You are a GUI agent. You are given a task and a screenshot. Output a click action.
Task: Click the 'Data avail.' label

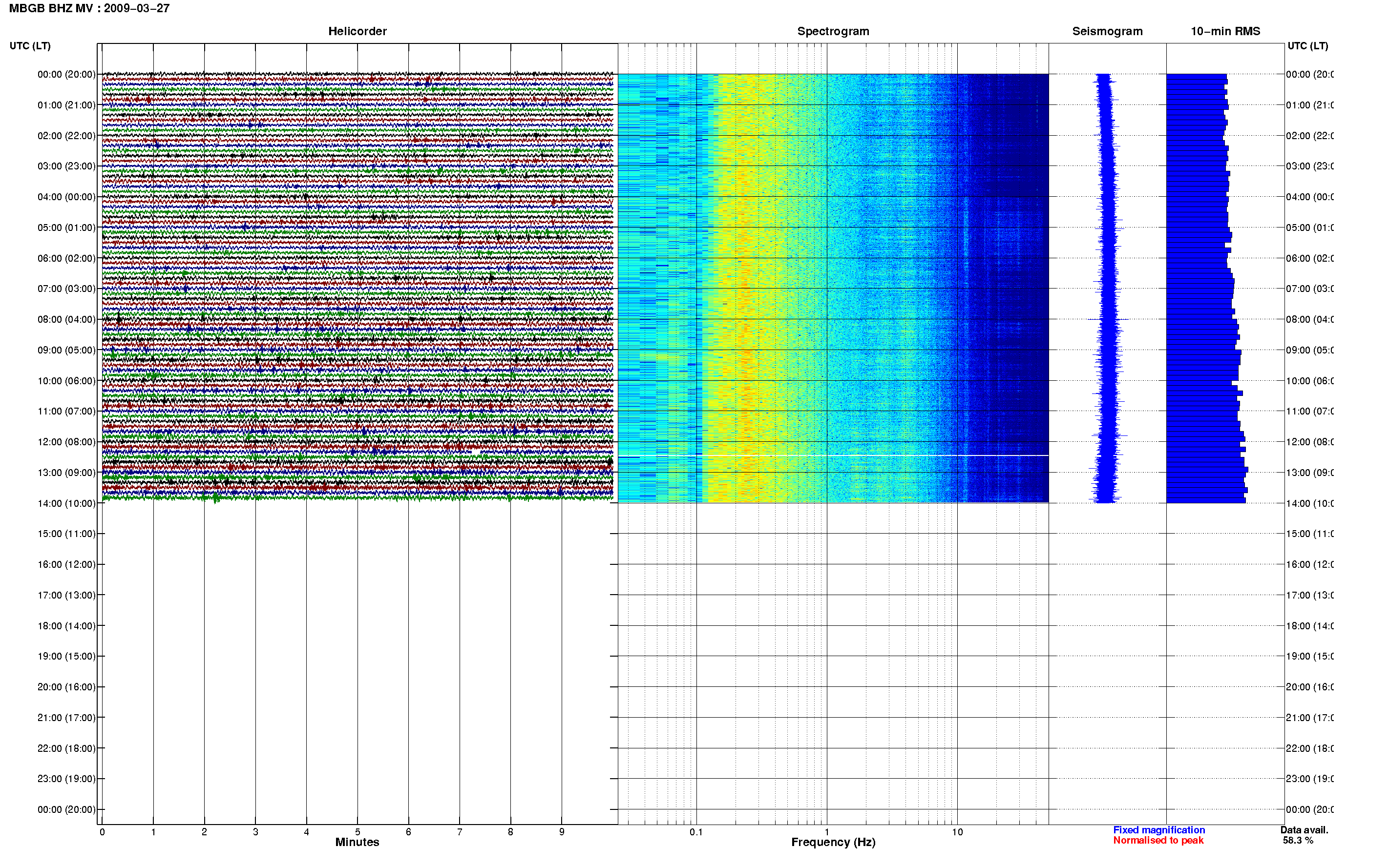[1304, 830]
